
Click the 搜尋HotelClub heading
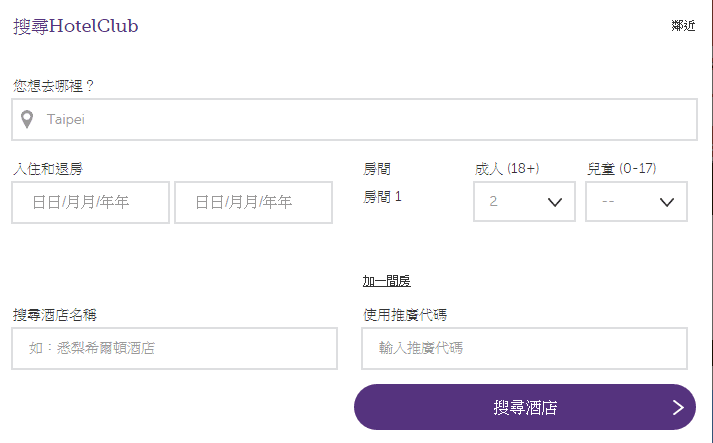click(x=76, y=26)
